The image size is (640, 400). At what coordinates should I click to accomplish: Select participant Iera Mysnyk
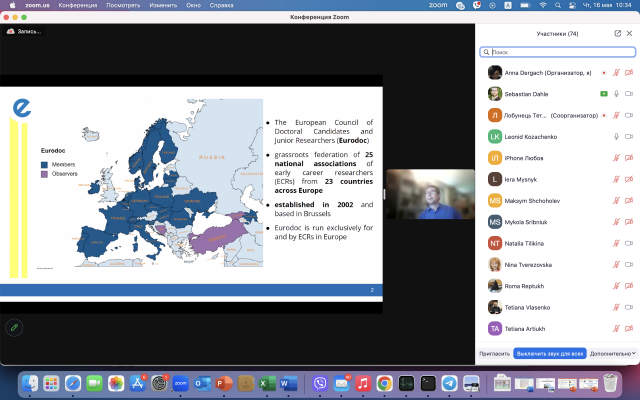tap(558, 179)
